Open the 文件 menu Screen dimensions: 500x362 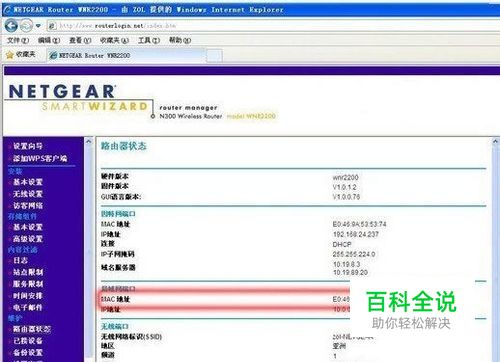pos(18,40)
